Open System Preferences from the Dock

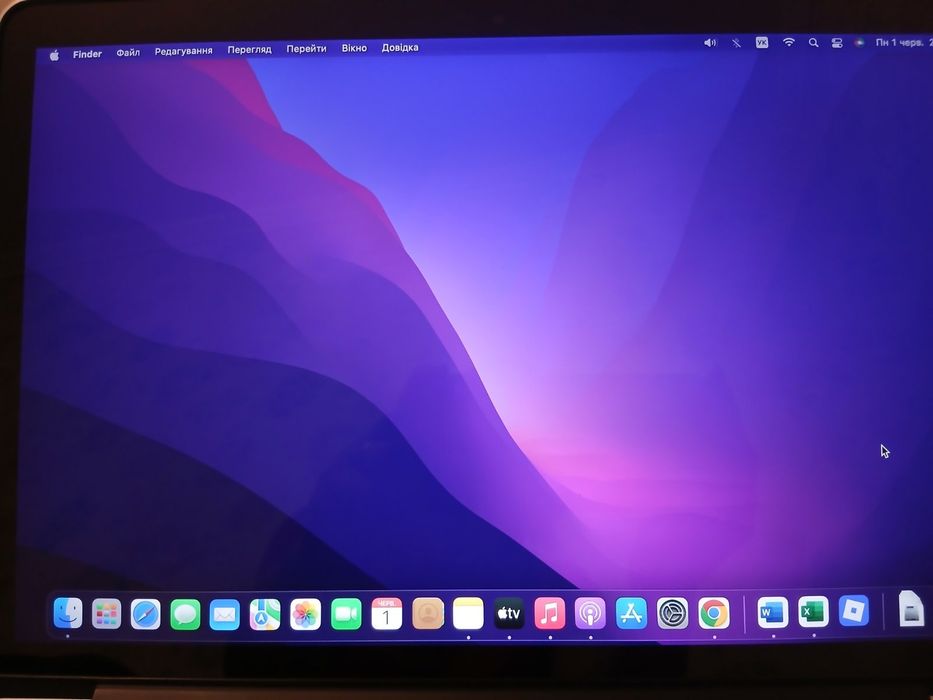672,613
